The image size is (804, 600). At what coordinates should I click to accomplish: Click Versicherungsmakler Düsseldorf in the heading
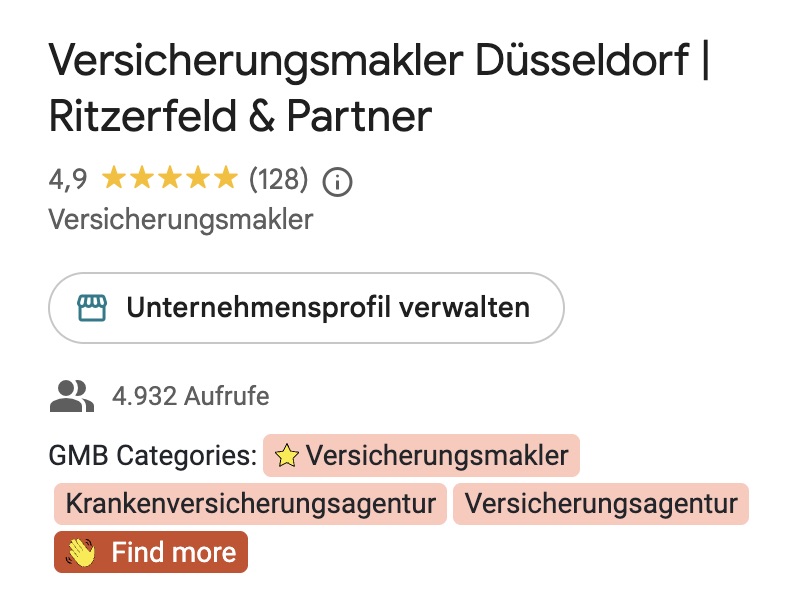[369, 61]
